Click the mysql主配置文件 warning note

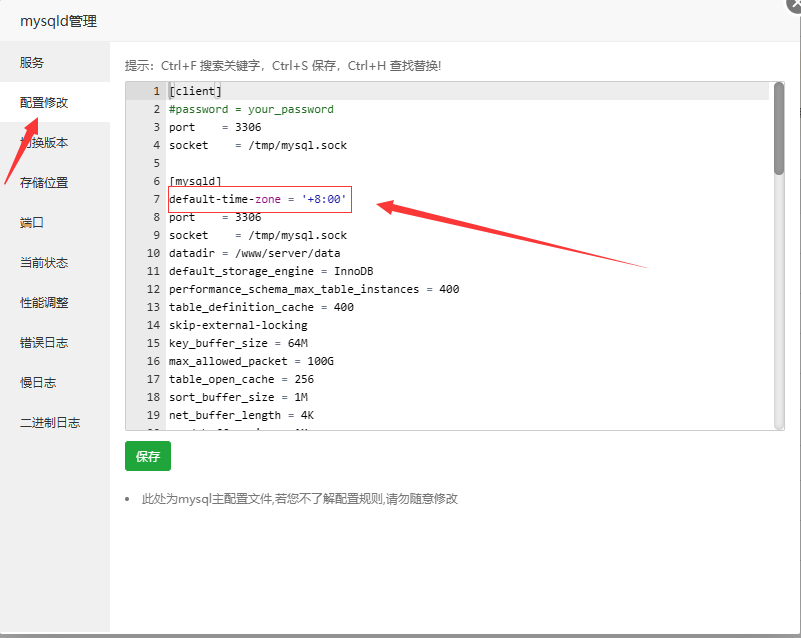[299, 499]
